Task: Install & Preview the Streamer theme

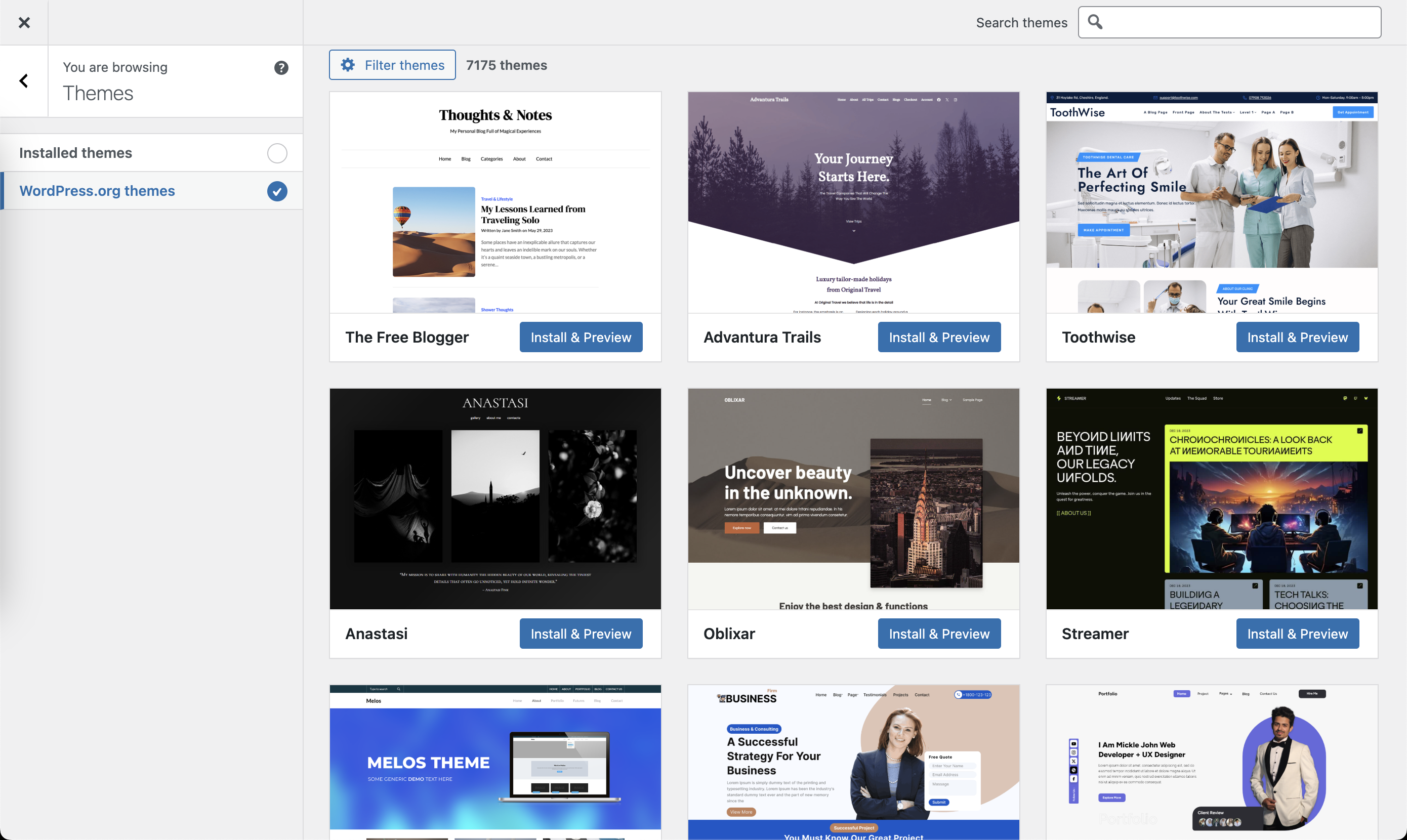Action: (x=1297, y=634)
